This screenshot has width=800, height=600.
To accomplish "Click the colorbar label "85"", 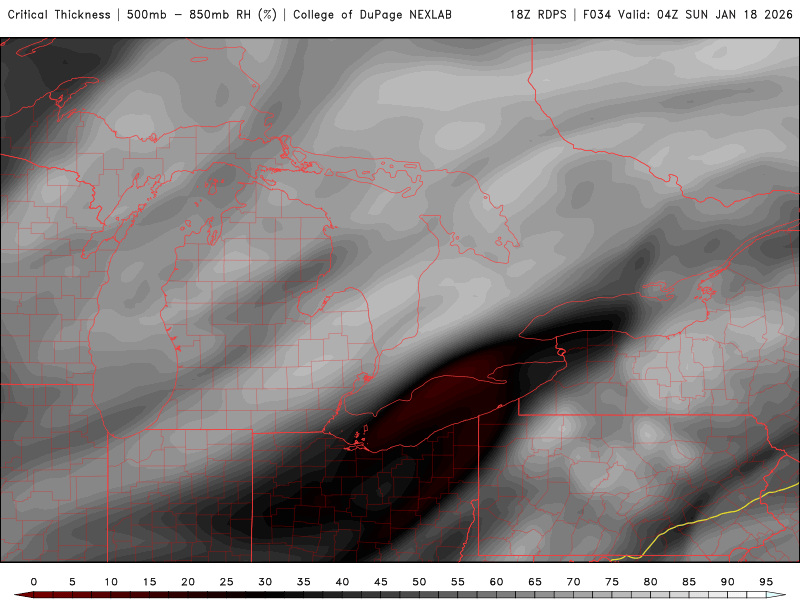I will pos(689,582).
